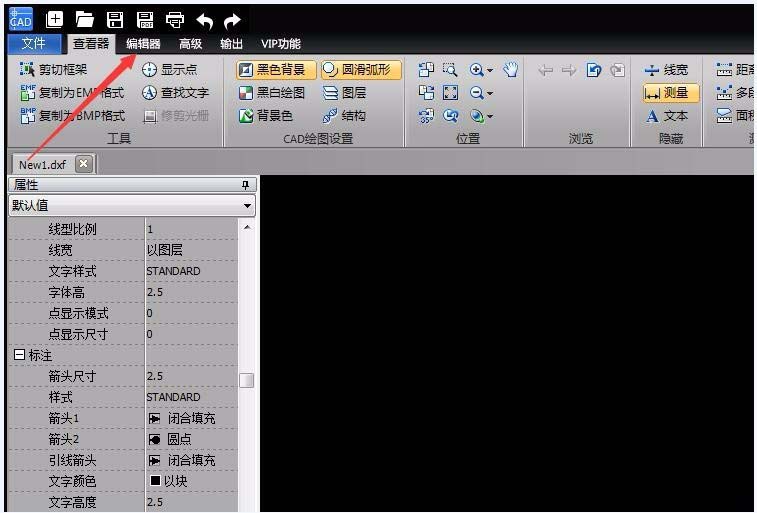The width and height of the screenshot is (757, 513).
Task: Open the globe zoom dropdown arrow
Action: coord(490,116)
